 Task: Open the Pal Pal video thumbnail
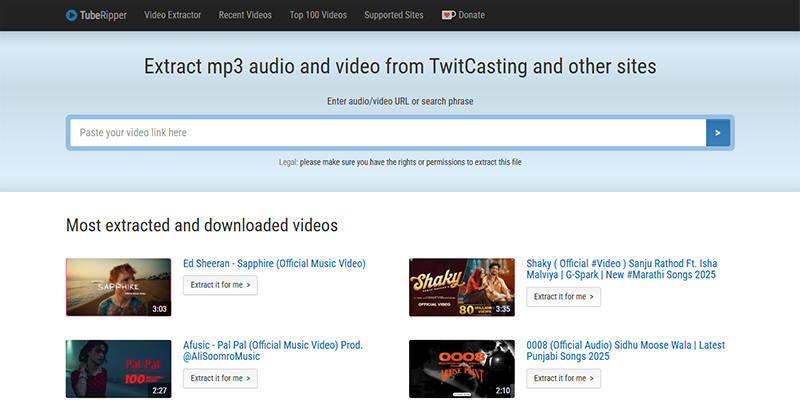118,369
